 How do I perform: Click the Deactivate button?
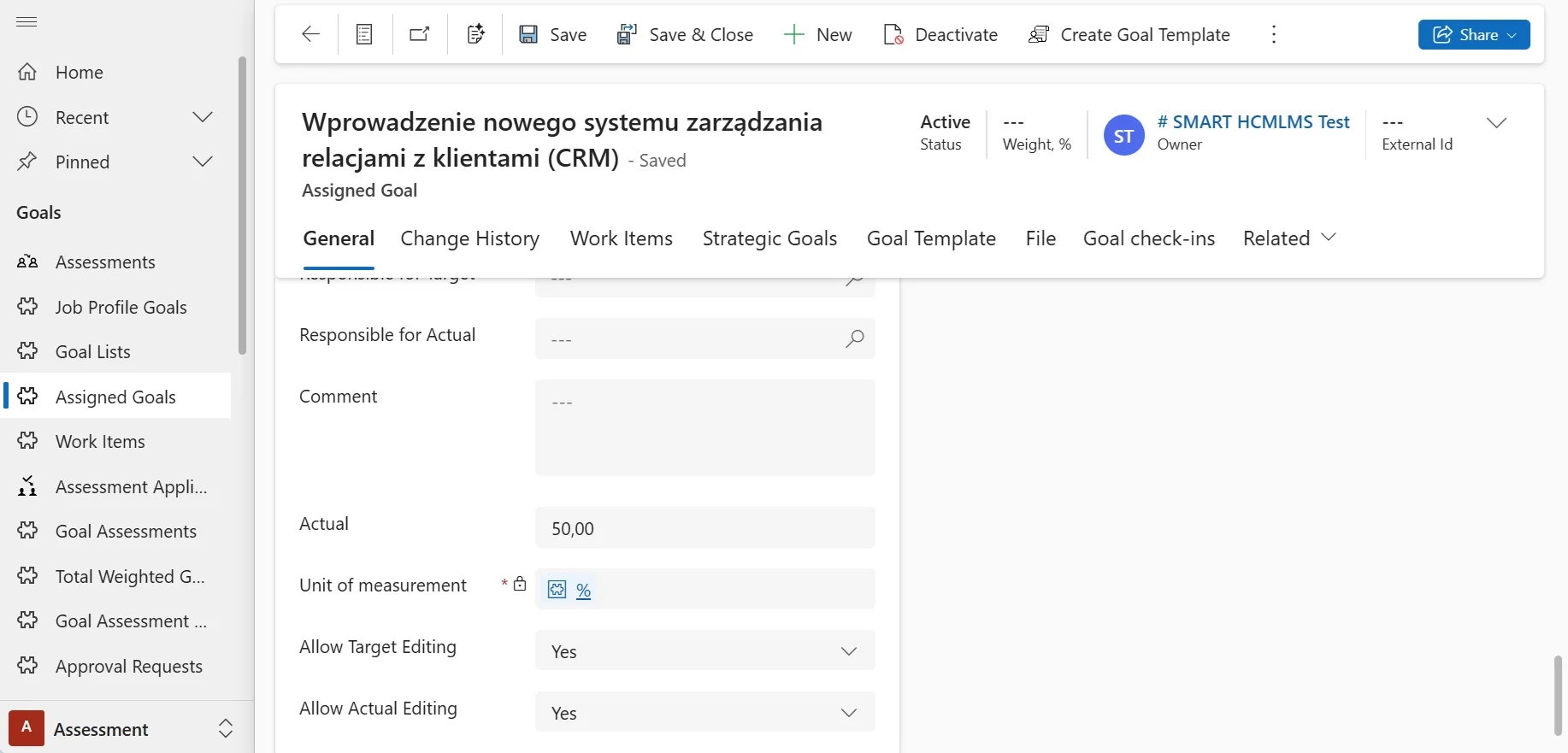(x=940, y=34)
